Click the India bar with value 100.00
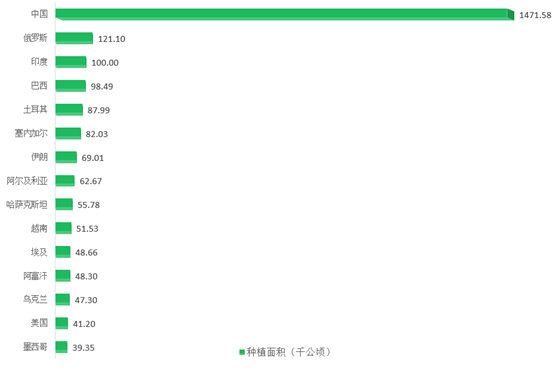This screenshot has width=554, height=368. (x=71, y=62)
